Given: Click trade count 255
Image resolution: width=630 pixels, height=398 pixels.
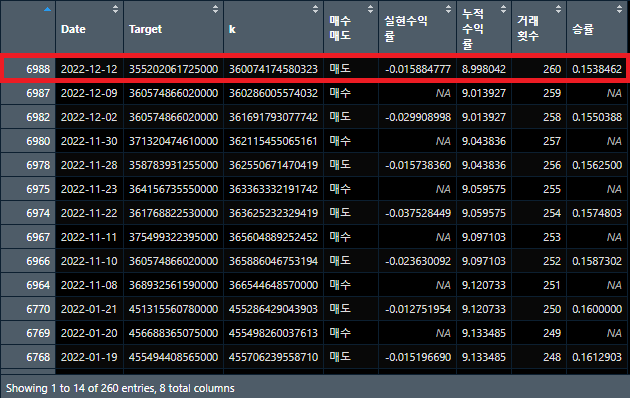Looking at the screenshot, I should (552, 189).
